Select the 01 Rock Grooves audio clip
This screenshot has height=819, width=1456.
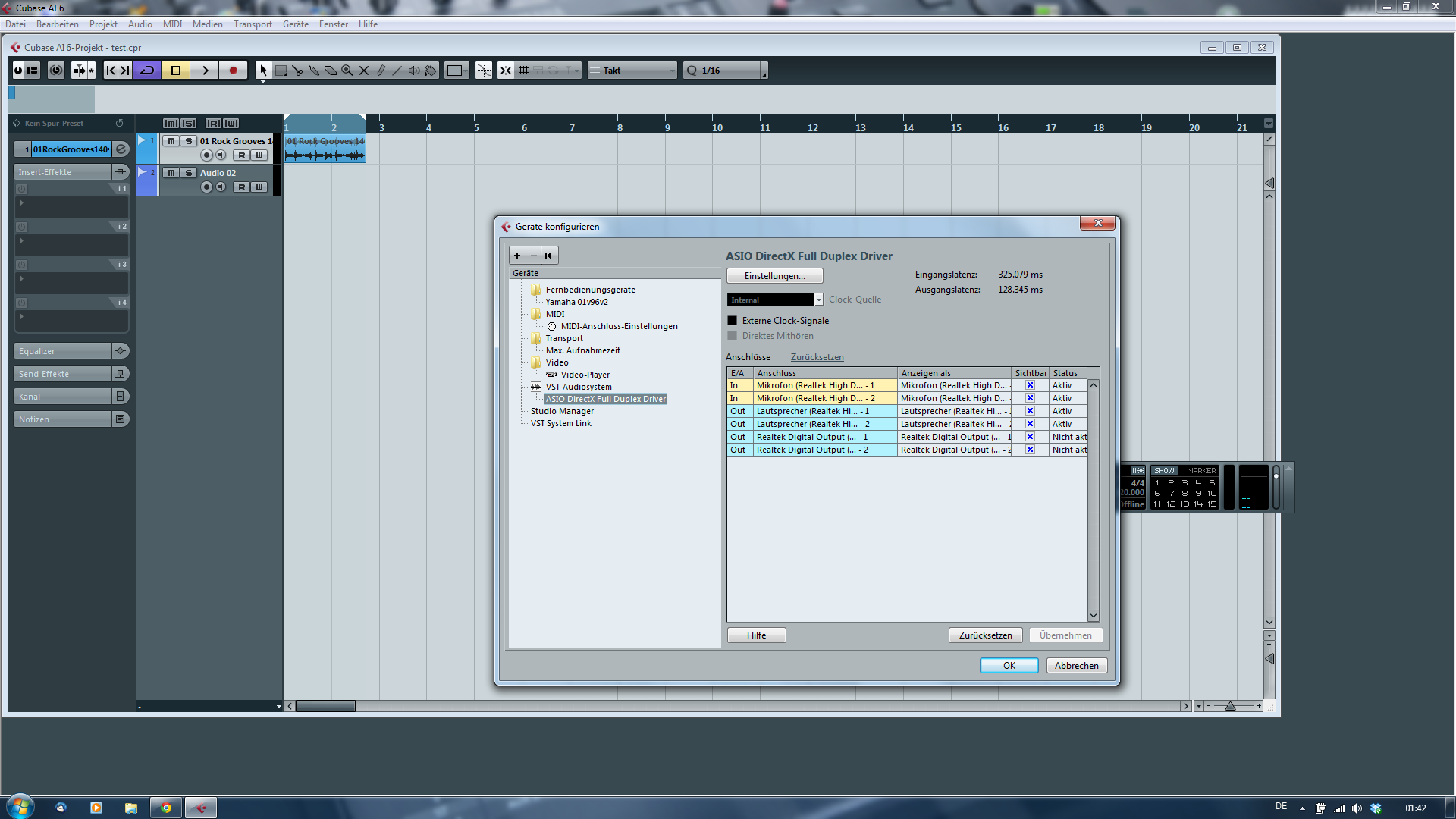click(325, 149)
